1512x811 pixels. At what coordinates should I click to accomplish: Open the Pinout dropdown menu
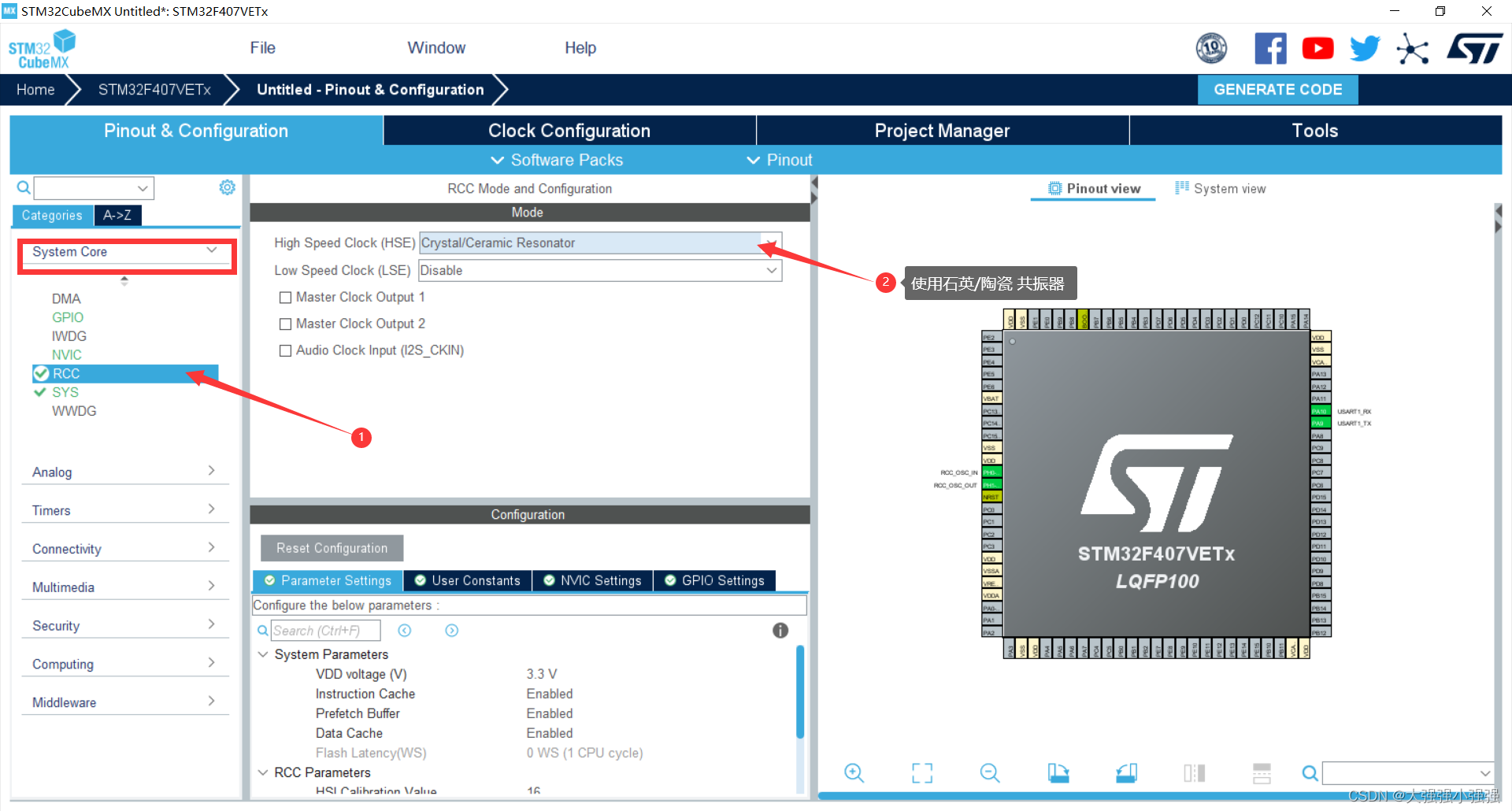780,160
